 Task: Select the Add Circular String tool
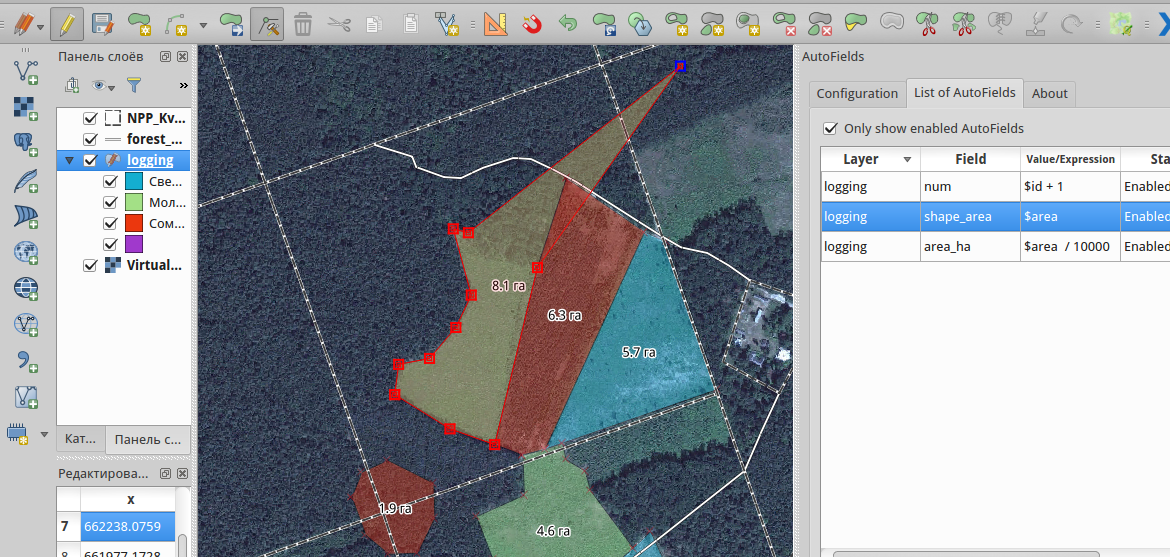(x=177, y=24)
